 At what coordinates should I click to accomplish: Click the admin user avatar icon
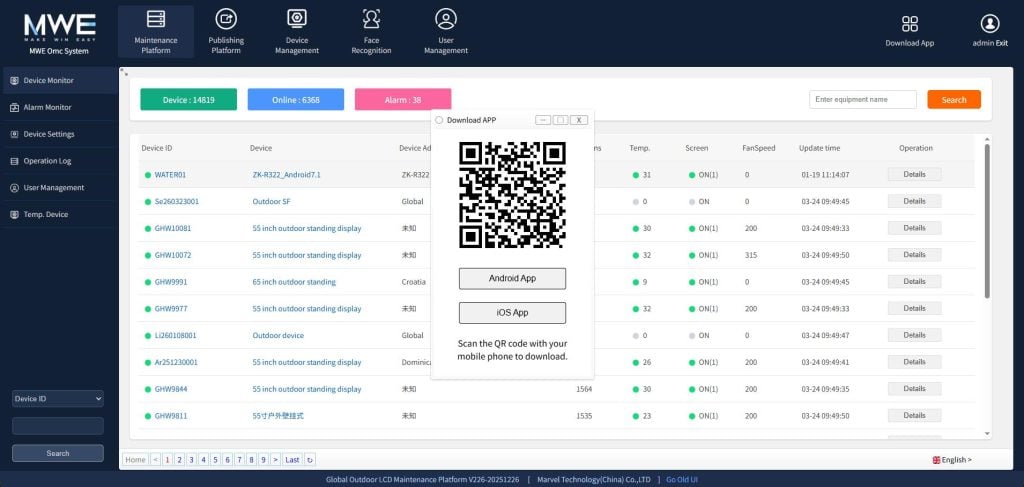(x=990, y=24)
